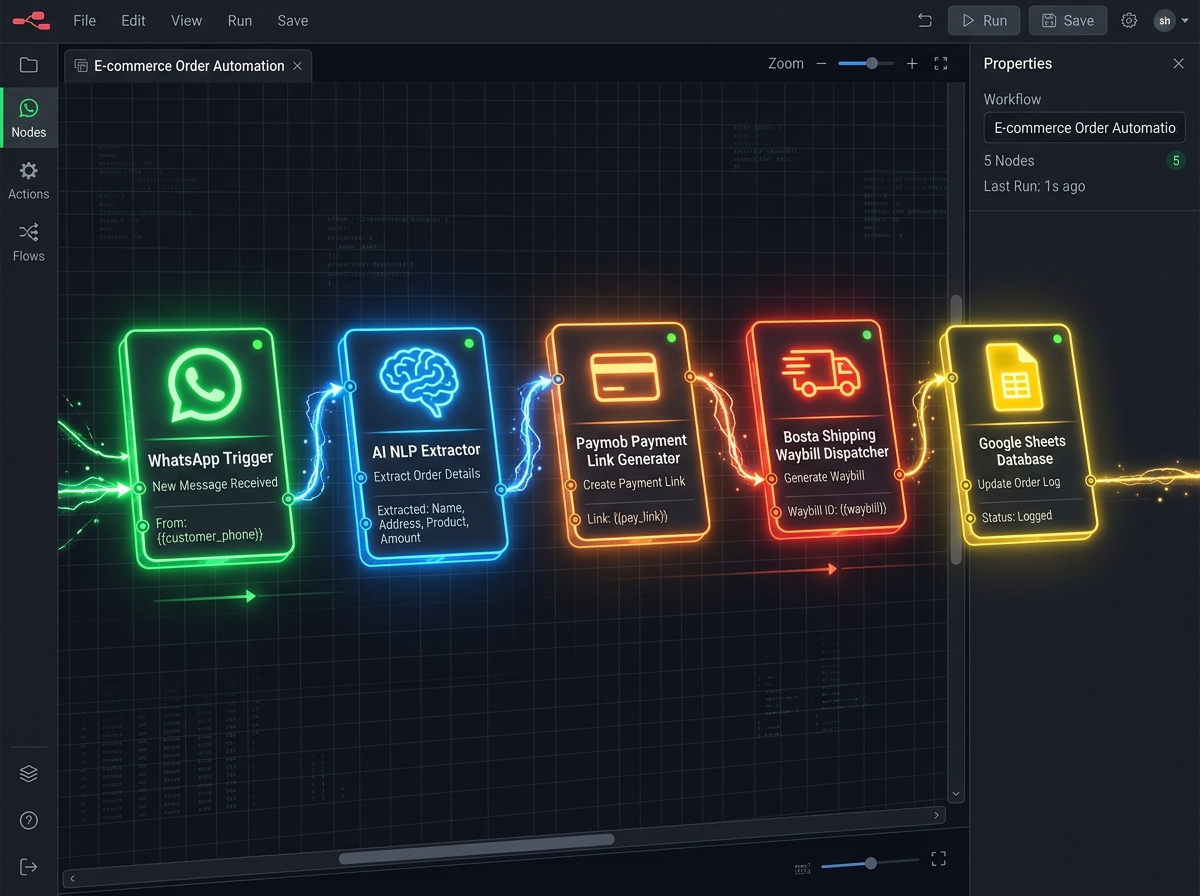Select the Nodes sidebar item
The image size is (1200, 896).
(x=29, y=118)
